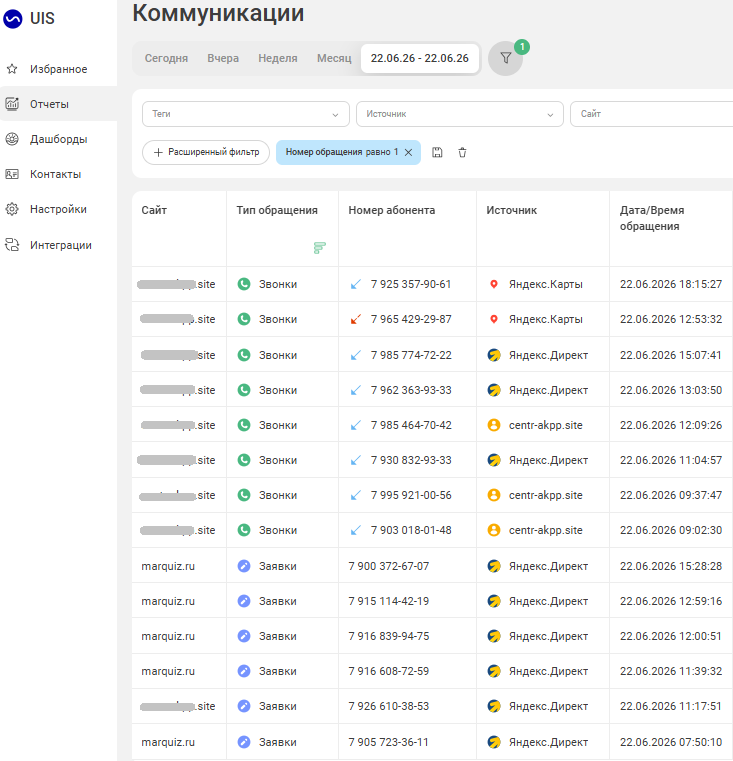Open Интеграции section
Screen dimensions: 733x761
click(x=58, y=245)
